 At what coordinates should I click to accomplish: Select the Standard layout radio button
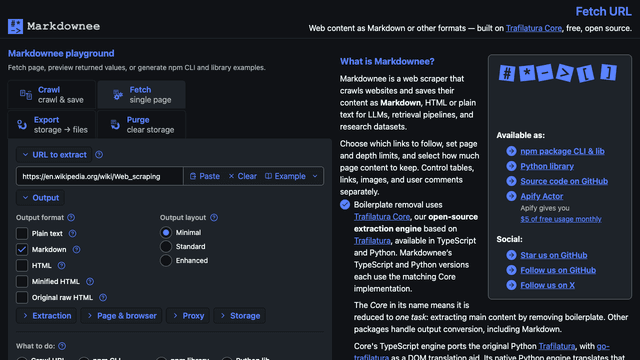166,247
